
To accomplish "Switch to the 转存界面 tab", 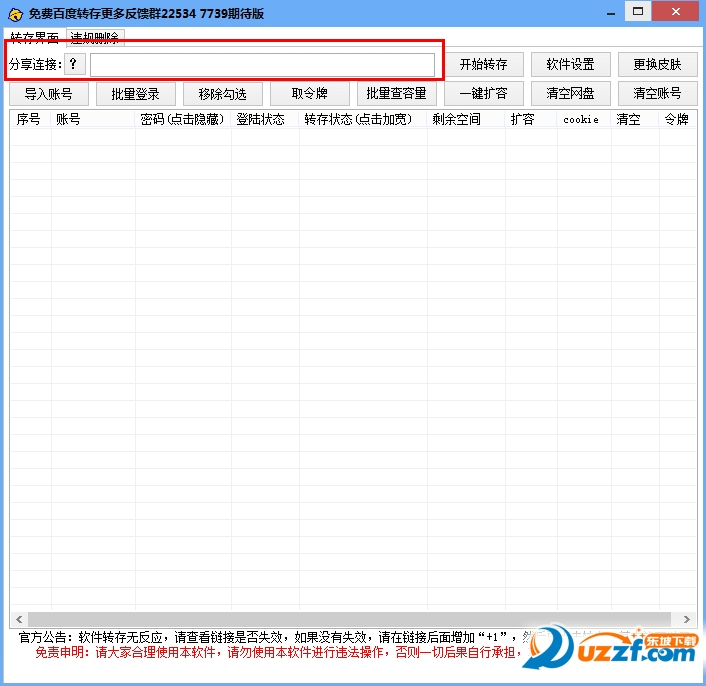I will pos(35,37).
